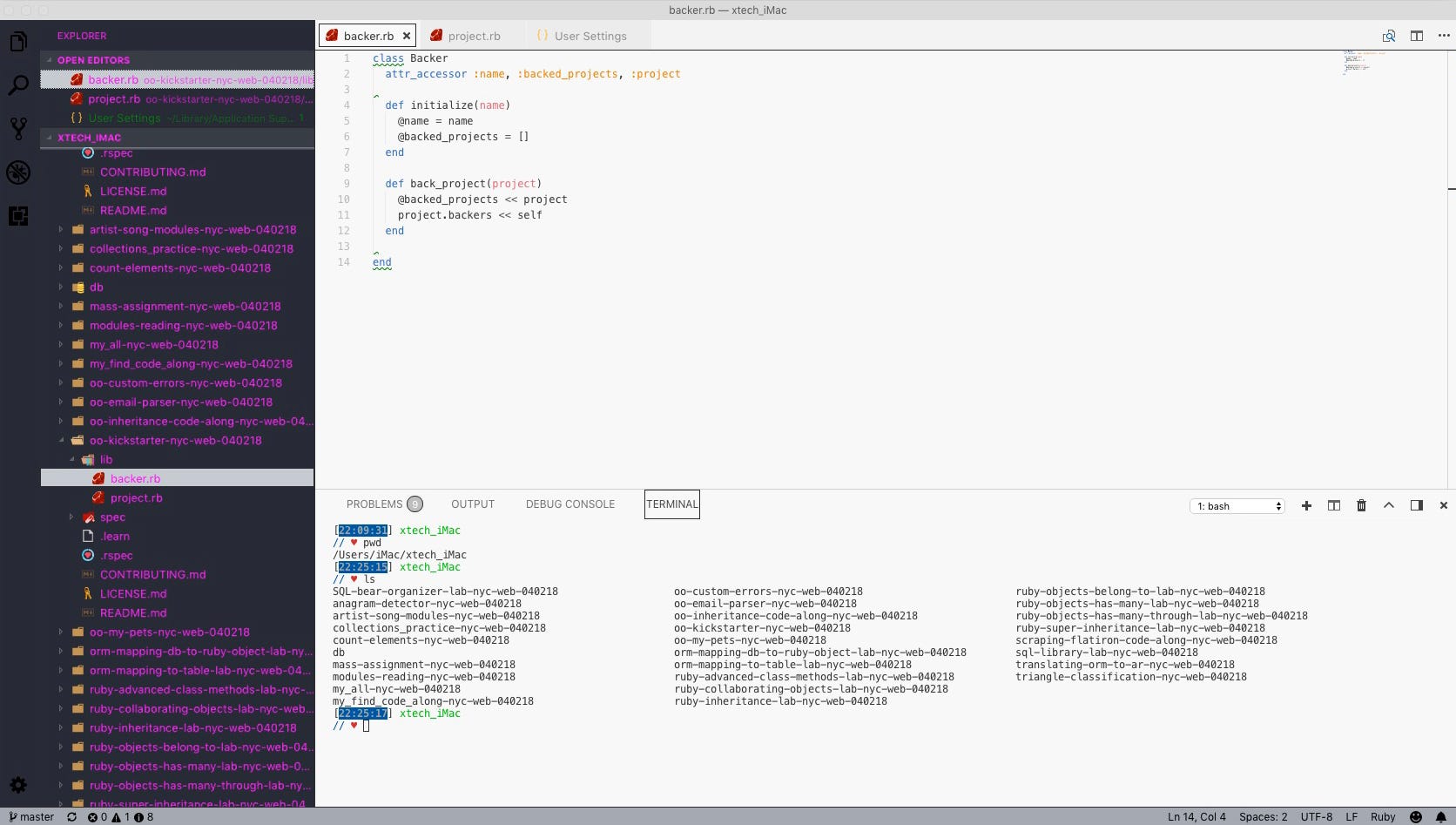Maximize the panel with the chevron icon

[1389, 505]
